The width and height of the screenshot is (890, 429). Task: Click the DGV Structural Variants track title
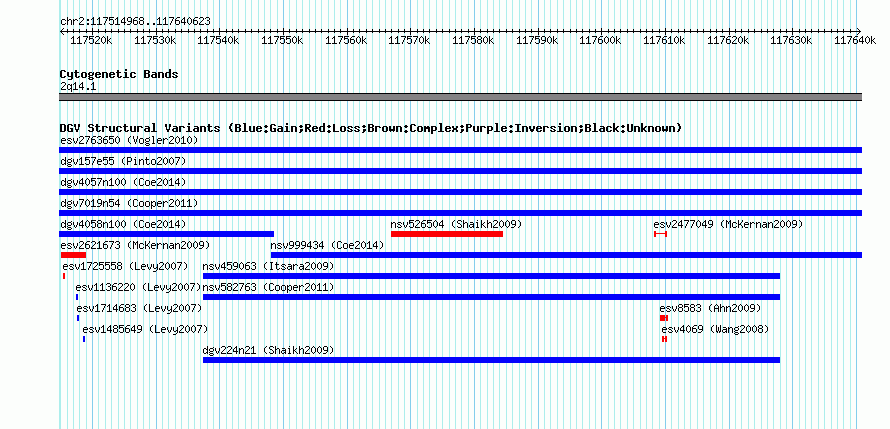coord(371,128)
